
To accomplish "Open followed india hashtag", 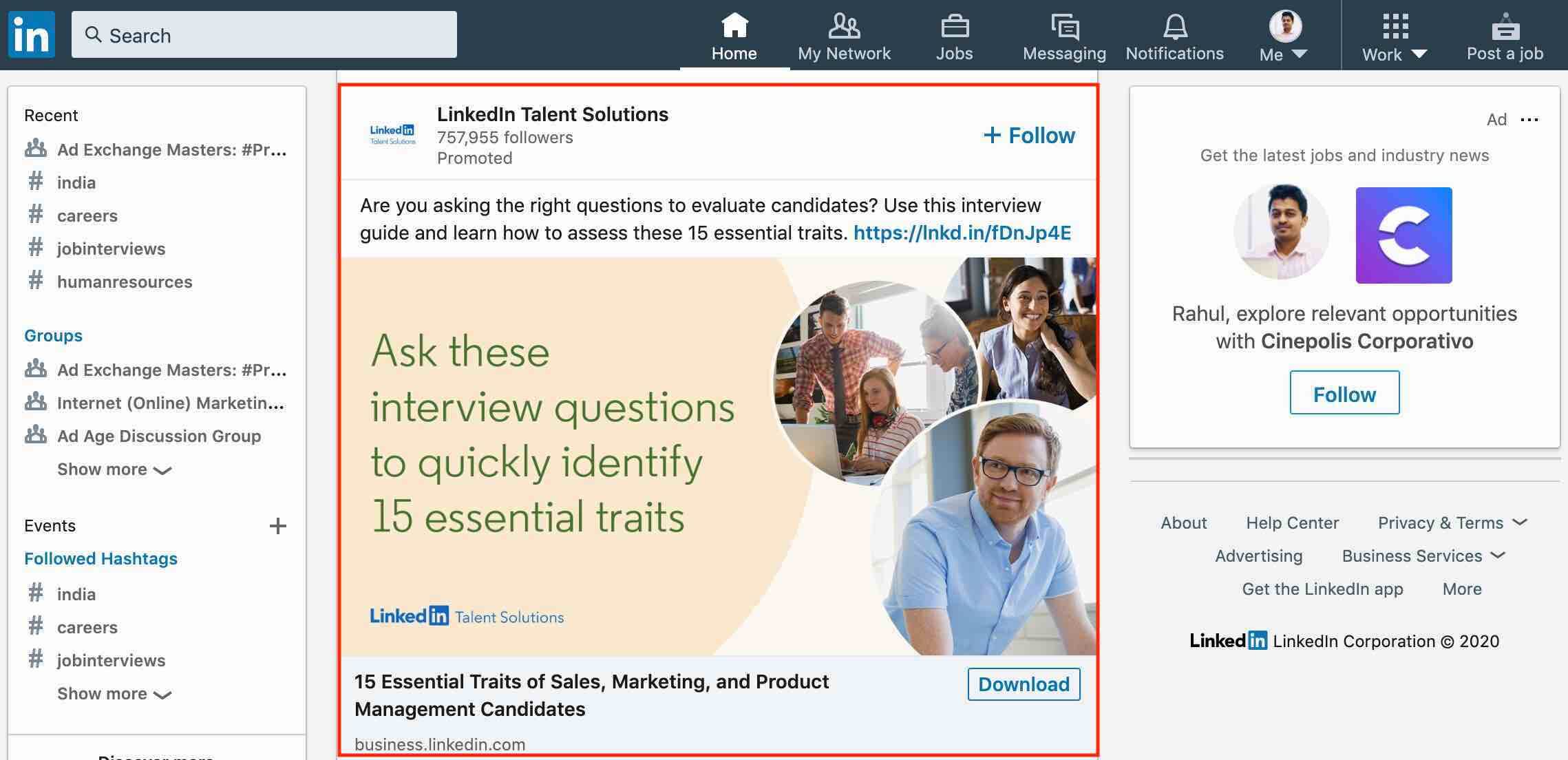I will pos(76,594).
